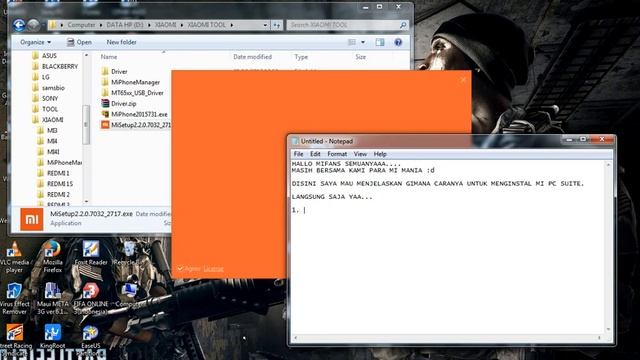Image resolution: width=640 pixels, height=360 pixels.
Task: Click the Explorer search magnifier icon
Action: tap(403, 25)
